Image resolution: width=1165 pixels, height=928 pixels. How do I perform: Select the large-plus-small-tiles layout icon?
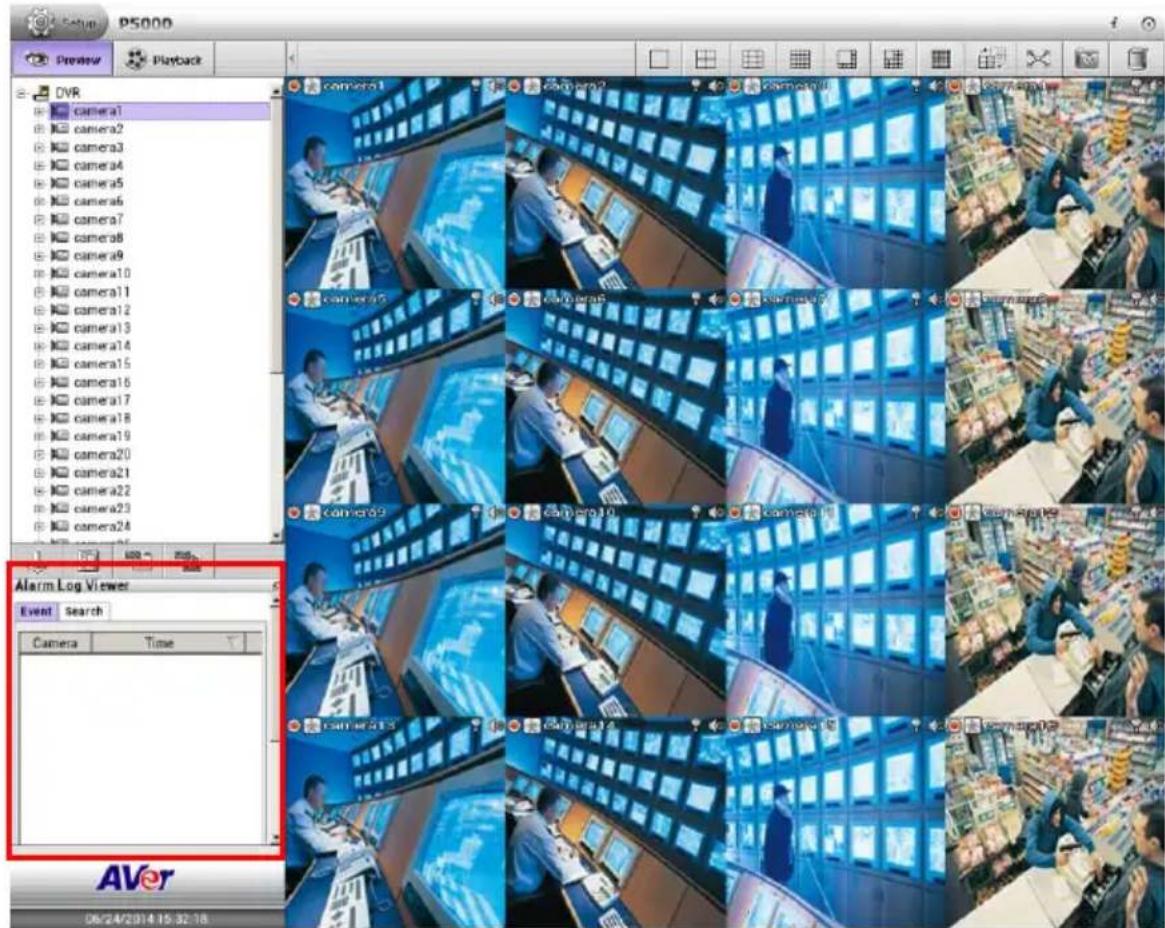[893, 59]
